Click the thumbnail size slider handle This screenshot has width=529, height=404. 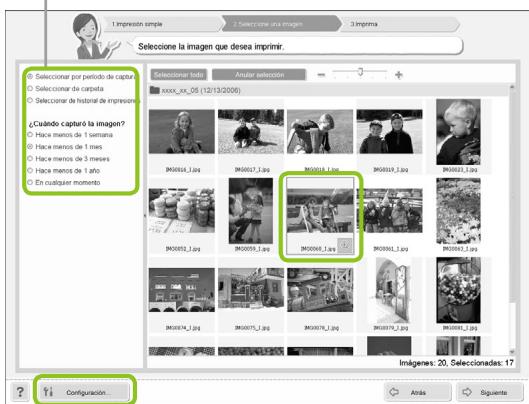(x=360, y=72)
